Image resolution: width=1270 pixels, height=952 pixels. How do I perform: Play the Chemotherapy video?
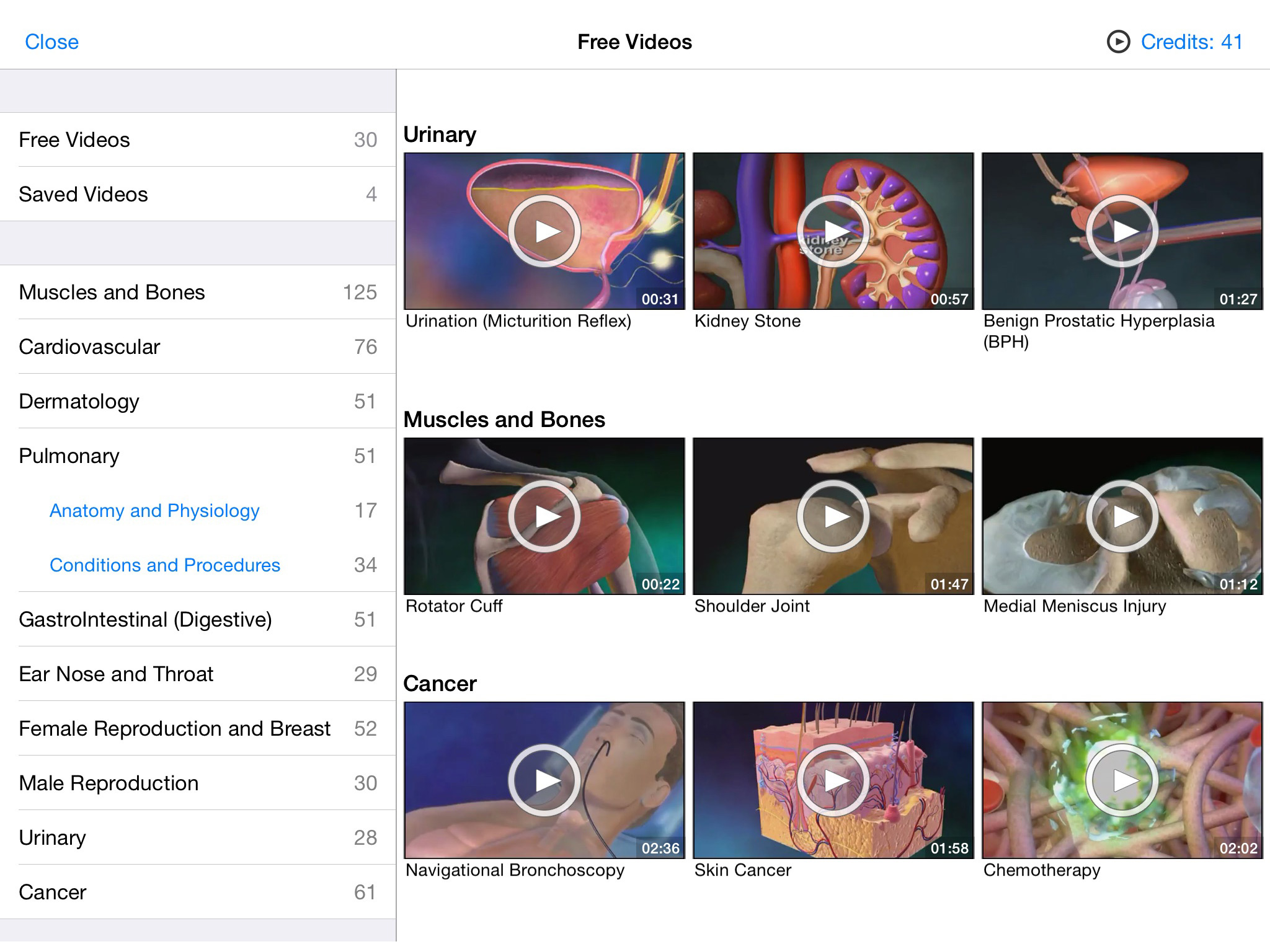pos(1122,780)
